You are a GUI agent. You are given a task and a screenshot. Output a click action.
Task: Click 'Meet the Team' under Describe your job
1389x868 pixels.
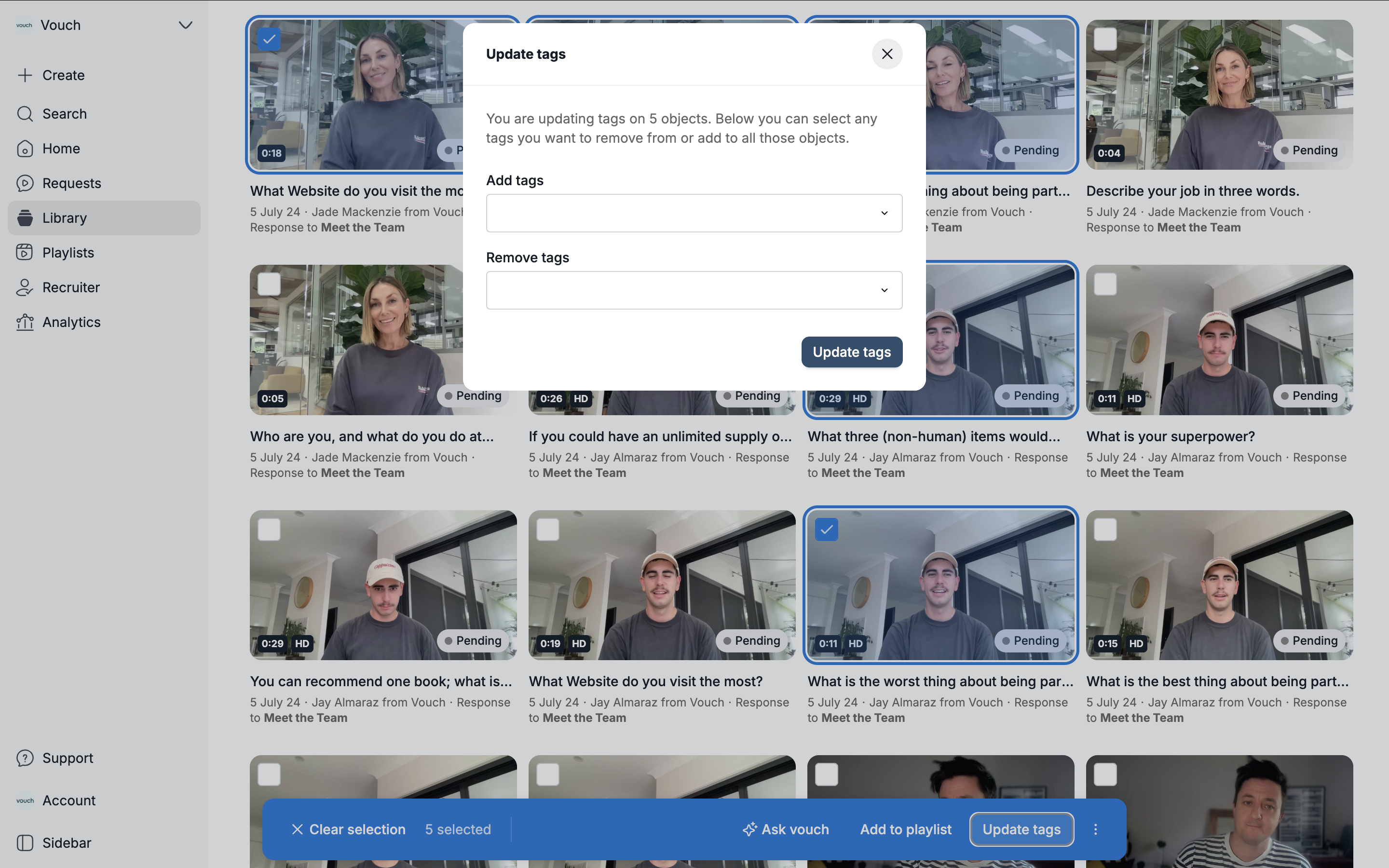1199,228
